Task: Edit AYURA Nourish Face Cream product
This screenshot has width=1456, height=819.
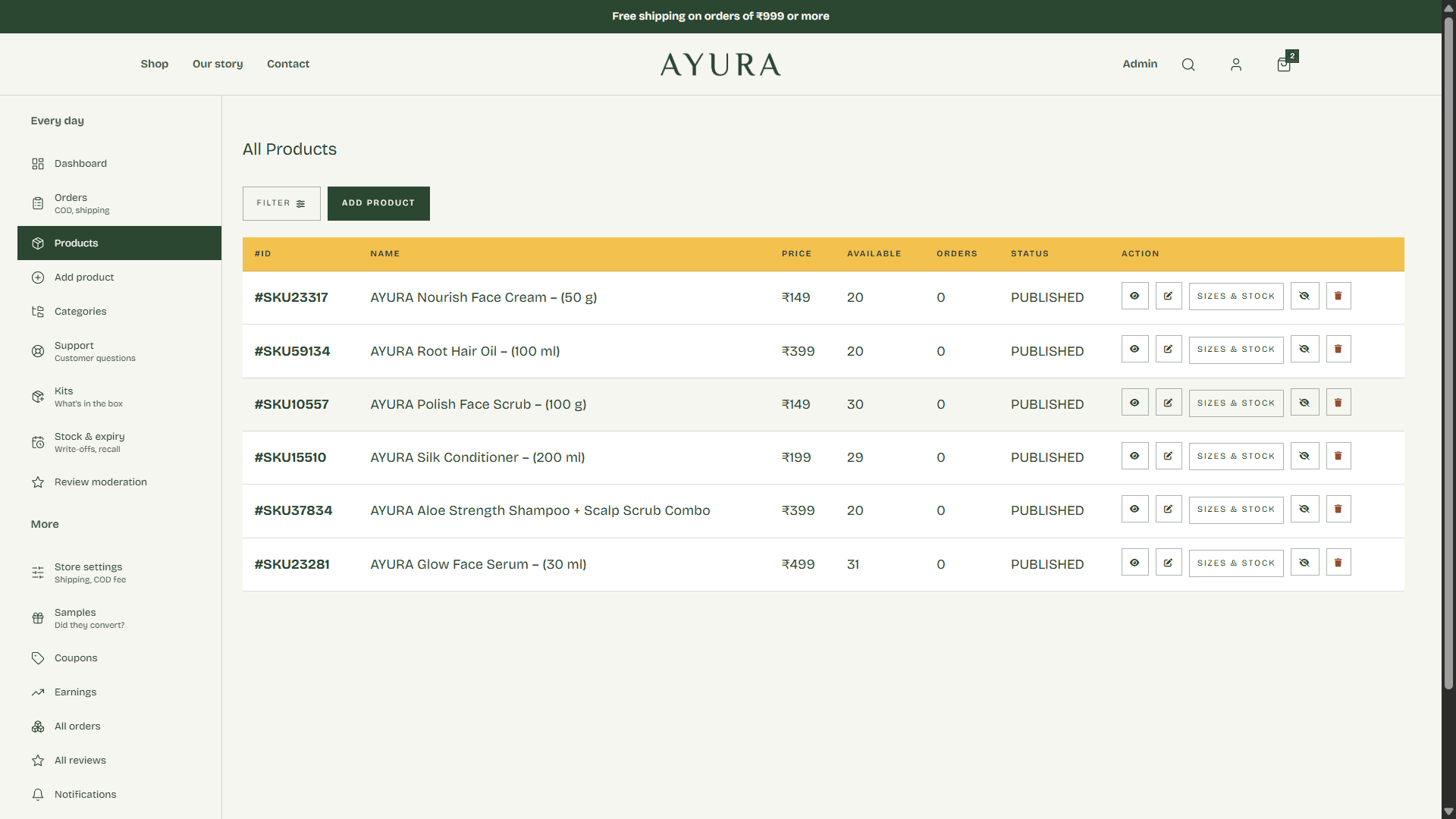Action: [1169, 297]
